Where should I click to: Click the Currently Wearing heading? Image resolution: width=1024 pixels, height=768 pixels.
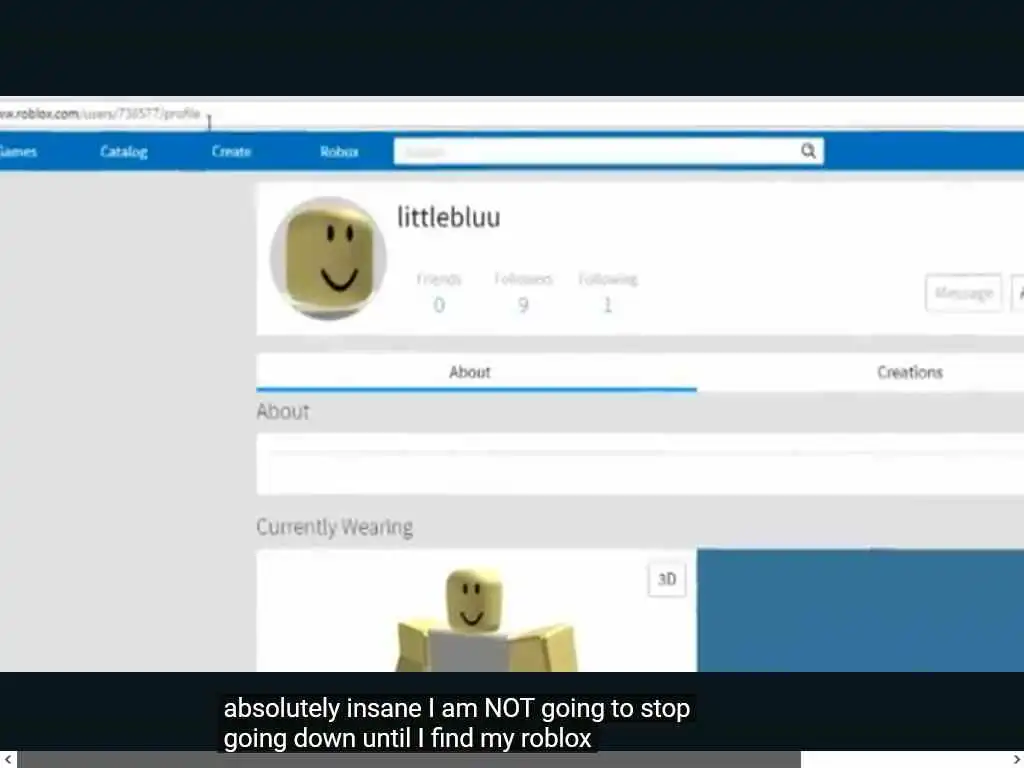point(334,526)
